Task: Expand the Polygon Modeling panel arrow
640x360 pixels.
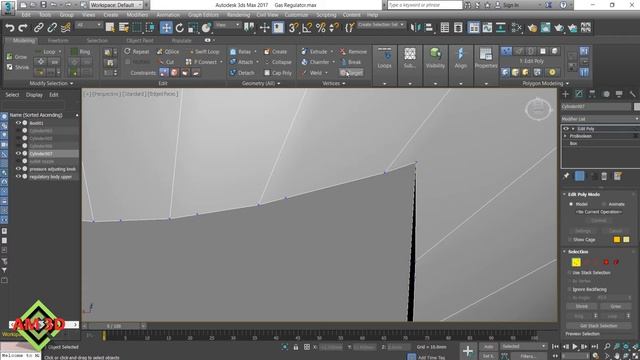Action: [567, 83]
